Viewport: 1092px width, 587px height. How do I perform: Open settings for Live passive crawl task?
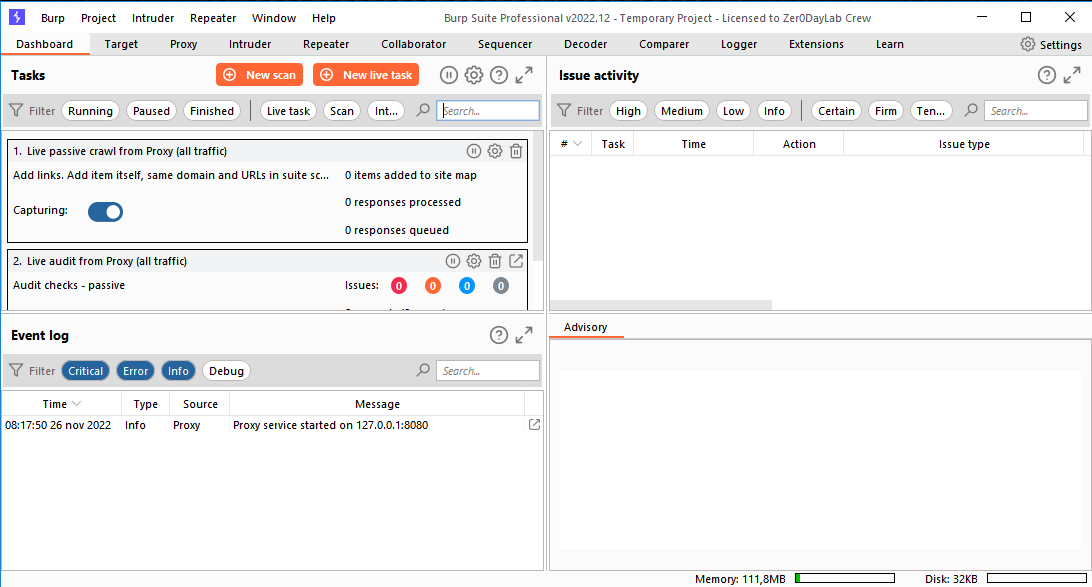pyautogui.click(x=494, y=151)
